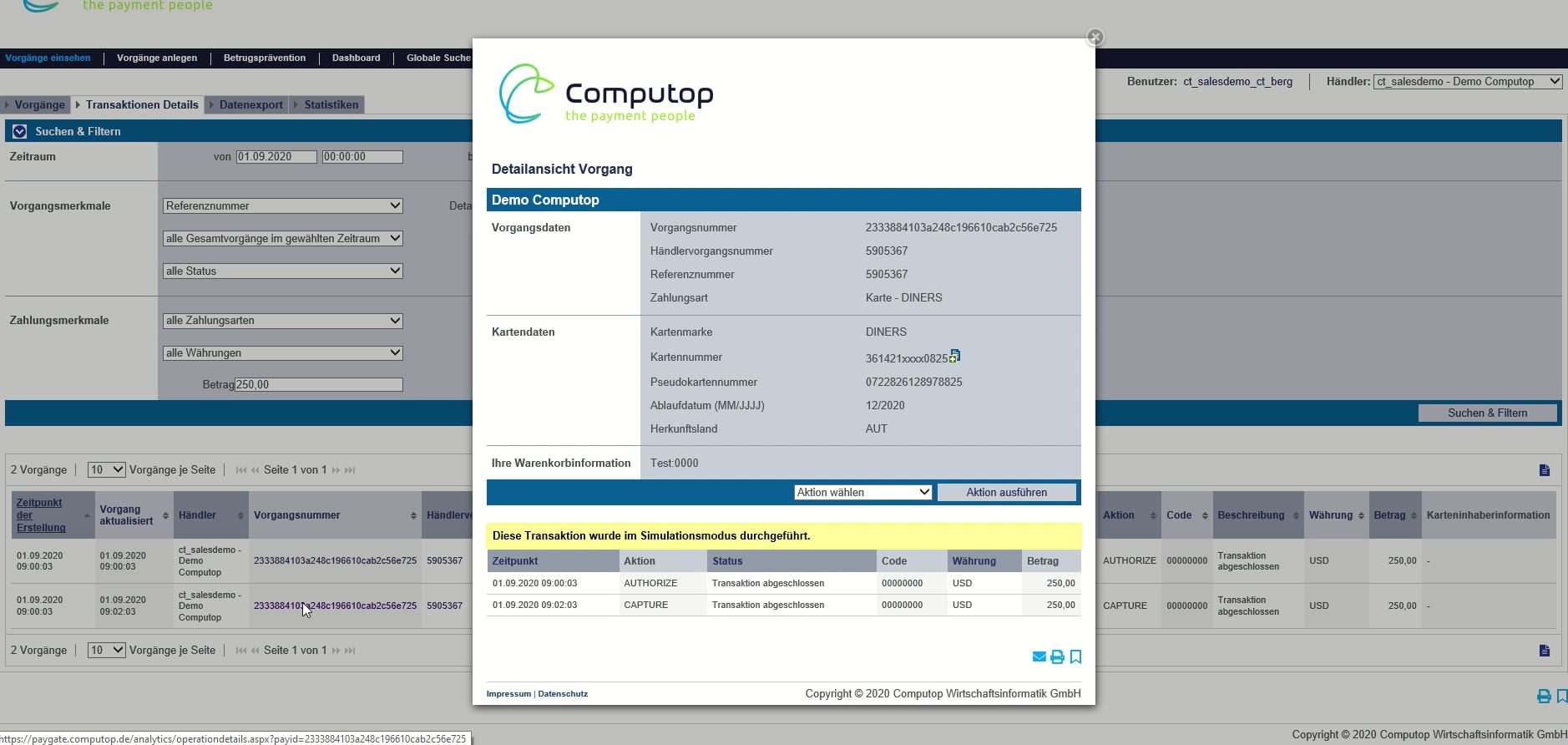This screenshot has width=1568, height=745.
Task: Click Aktion ausführen button
Action: [1006, 492]
